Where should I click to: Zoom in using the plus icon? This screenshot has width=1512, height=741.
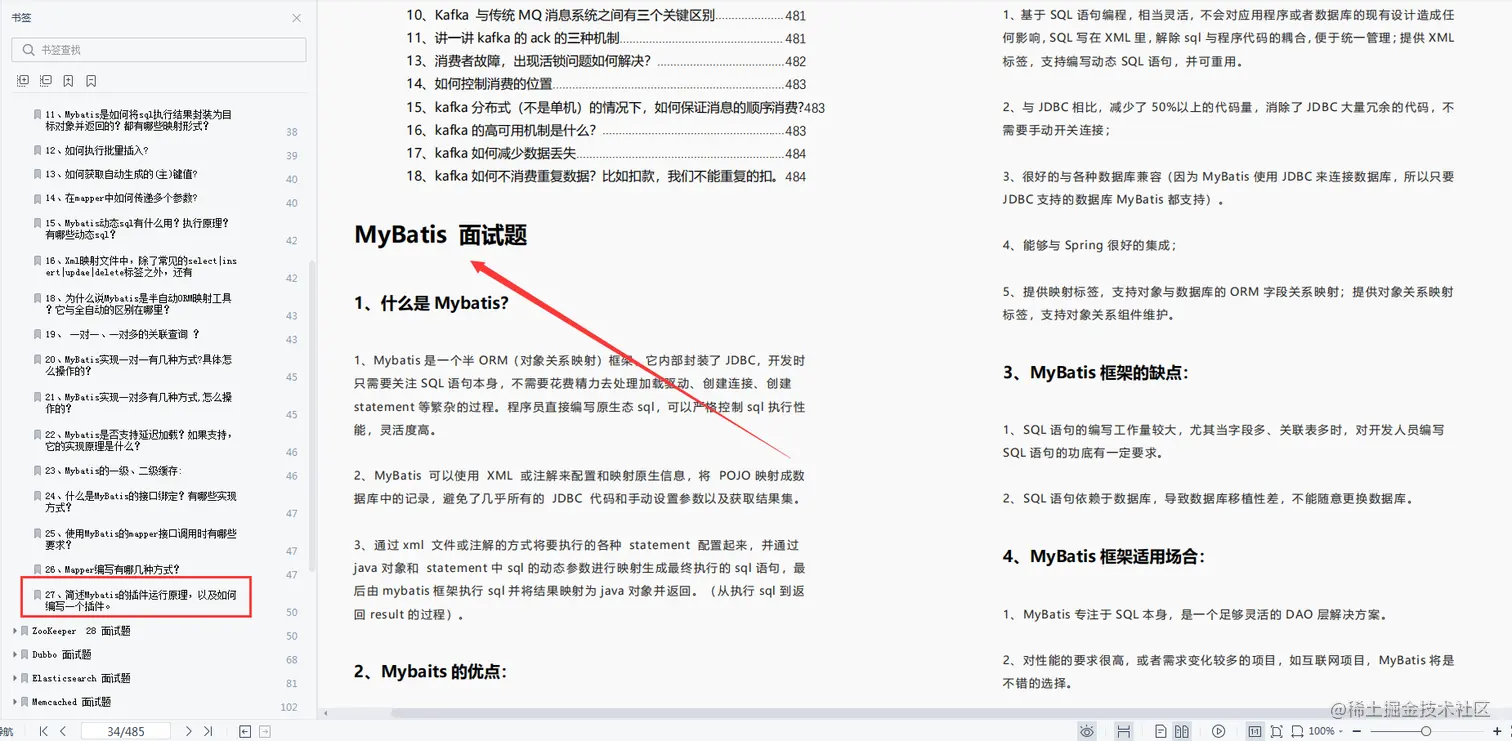coord(1499,730)
